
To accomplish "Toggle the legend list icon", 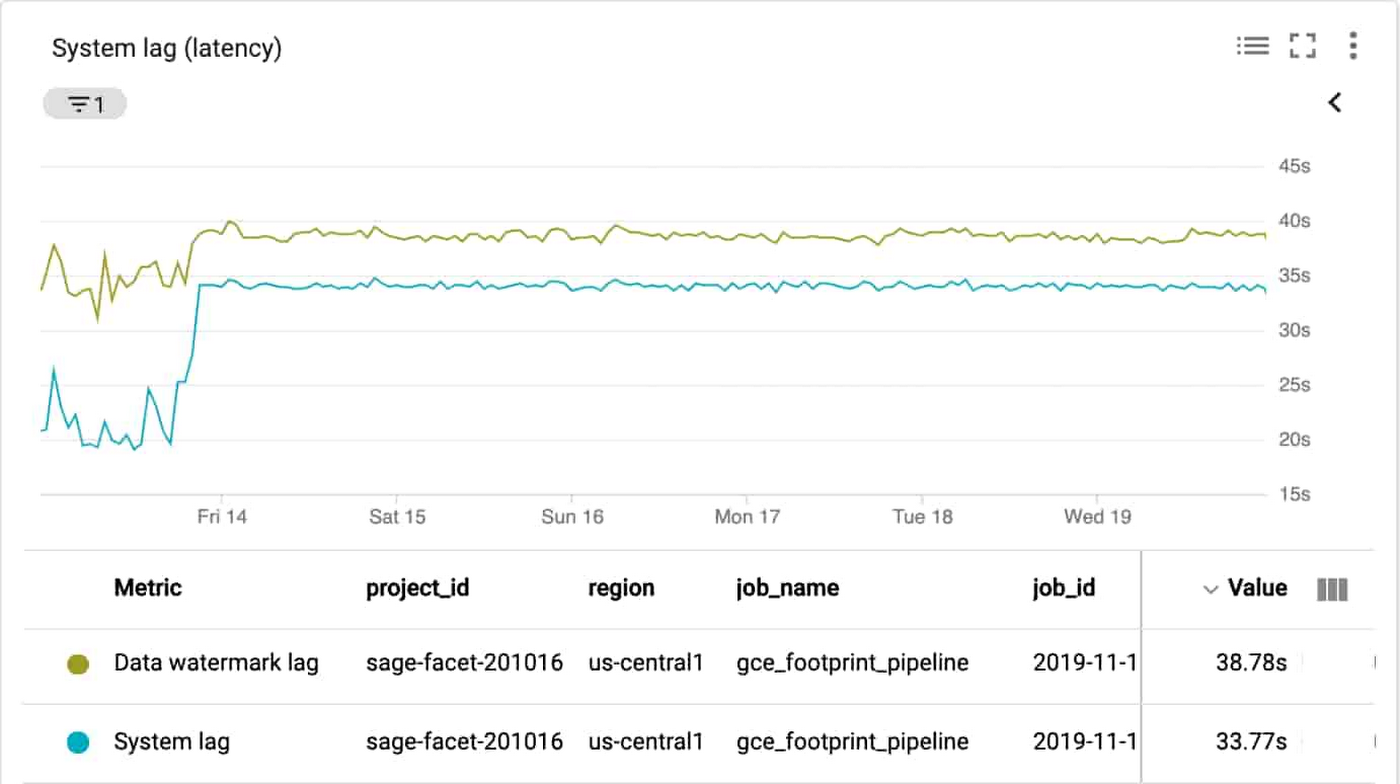I will tap(1252, 46).
